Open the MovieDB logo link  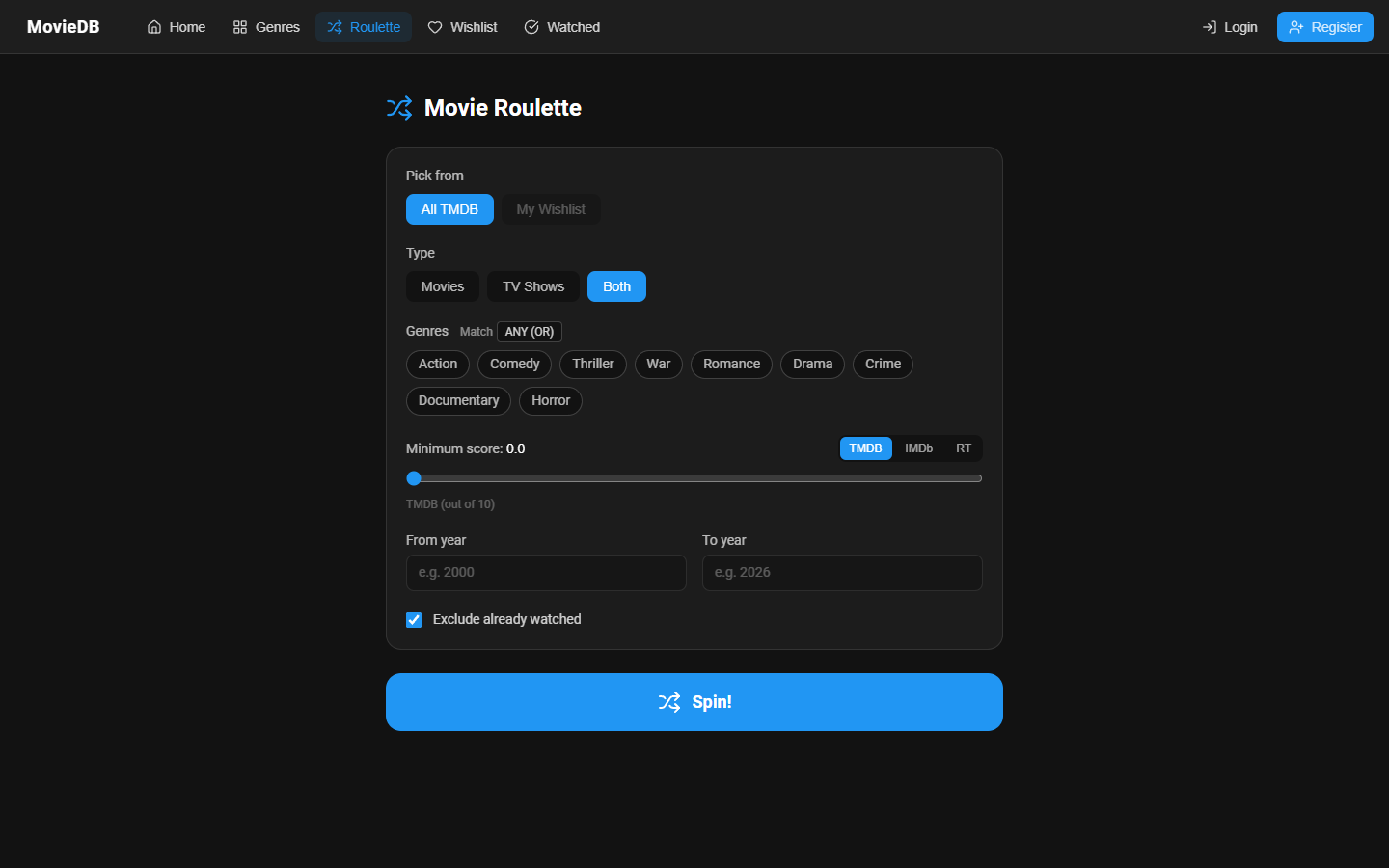pyautogui.click(x=64, y=27)
